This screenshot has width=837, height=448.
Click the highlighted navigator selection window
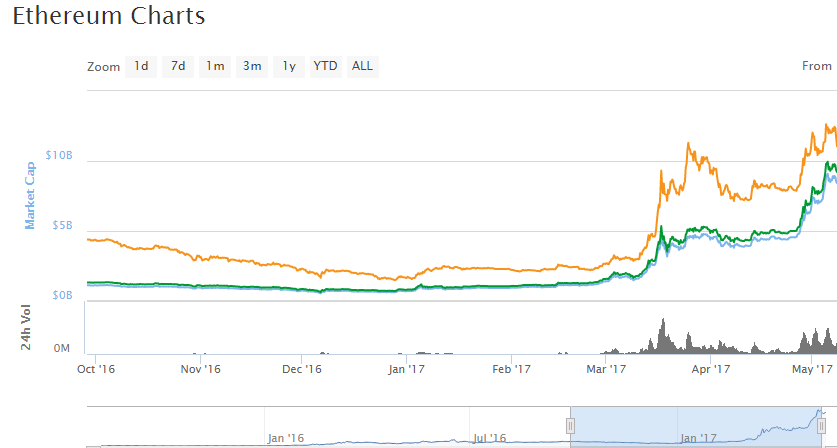pyautogui.click(x=696, y=426)
